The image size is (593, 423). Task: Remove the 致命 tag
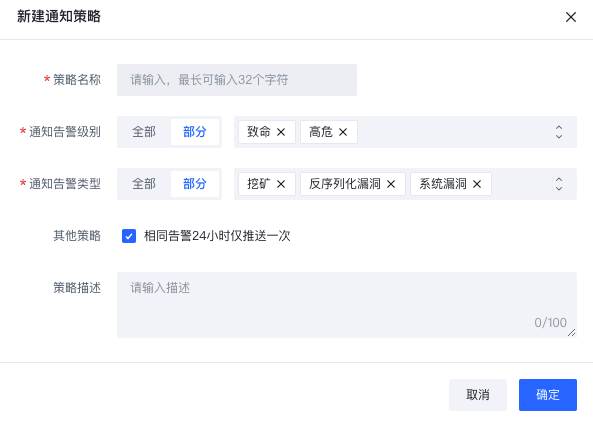click(281, 132)
